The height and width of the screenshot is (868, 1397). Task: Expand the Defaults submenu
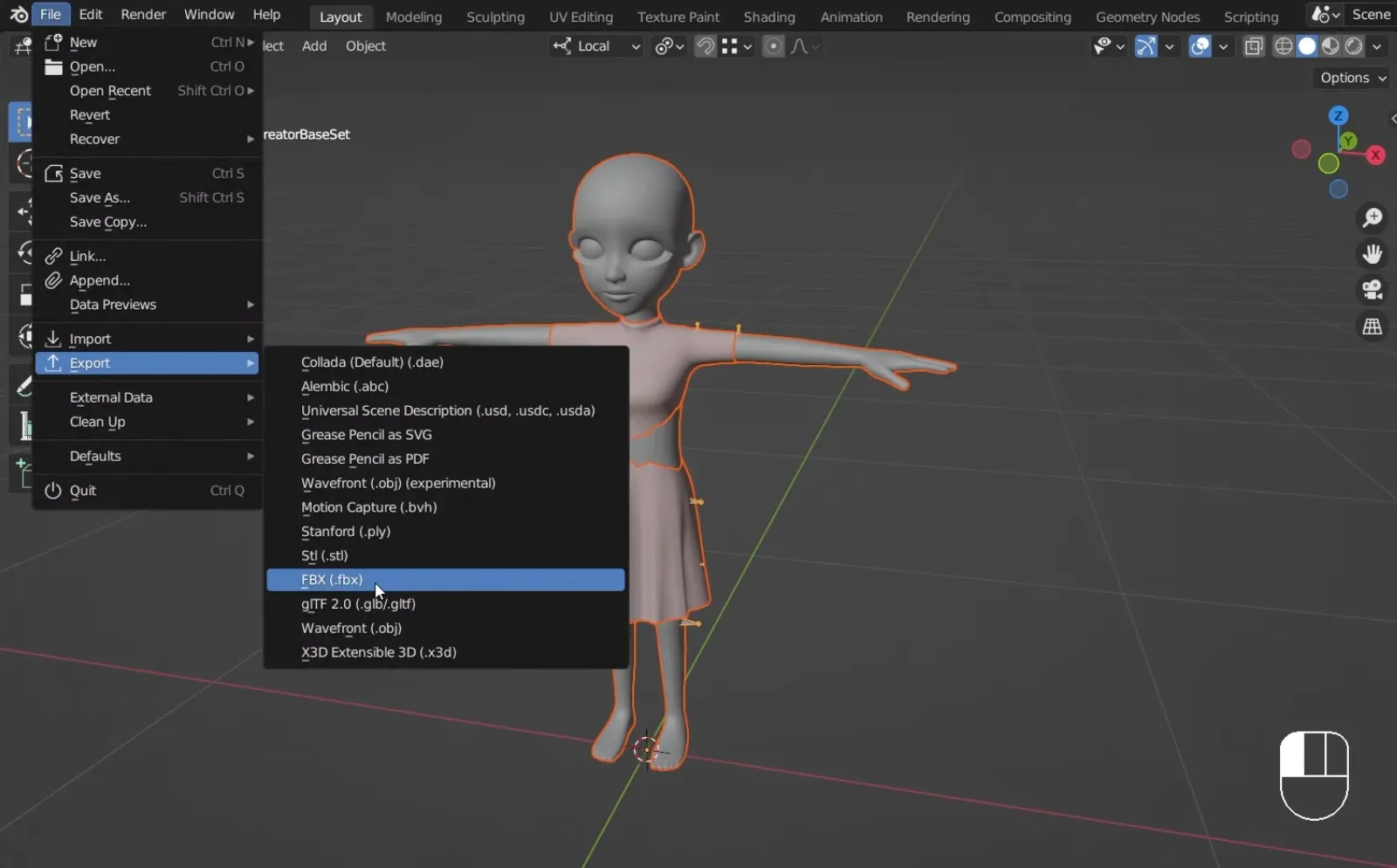pos(147,456)
